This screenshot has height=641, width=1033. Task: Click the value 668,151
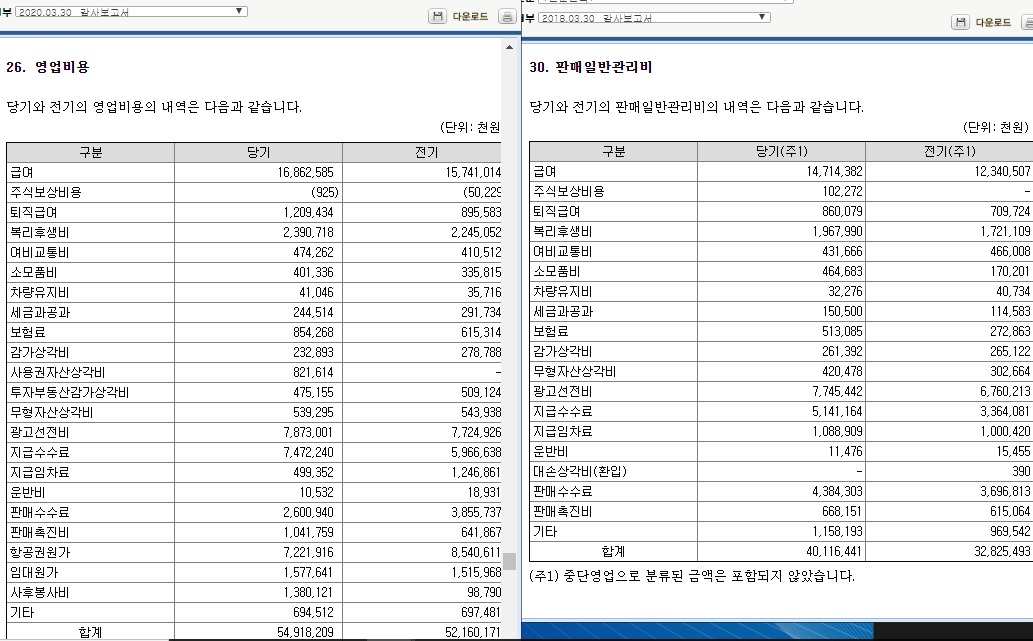(x=843, y=511)
